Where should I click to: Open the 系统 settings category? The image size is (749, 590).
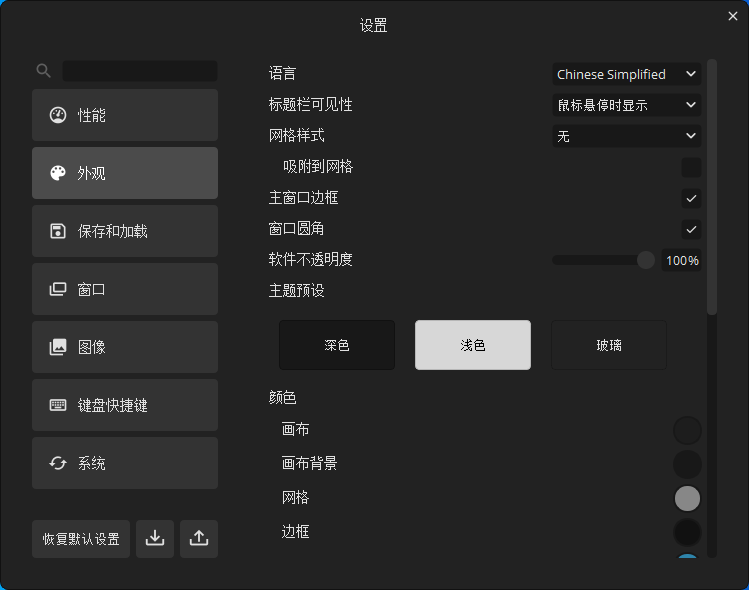point(125,463)
